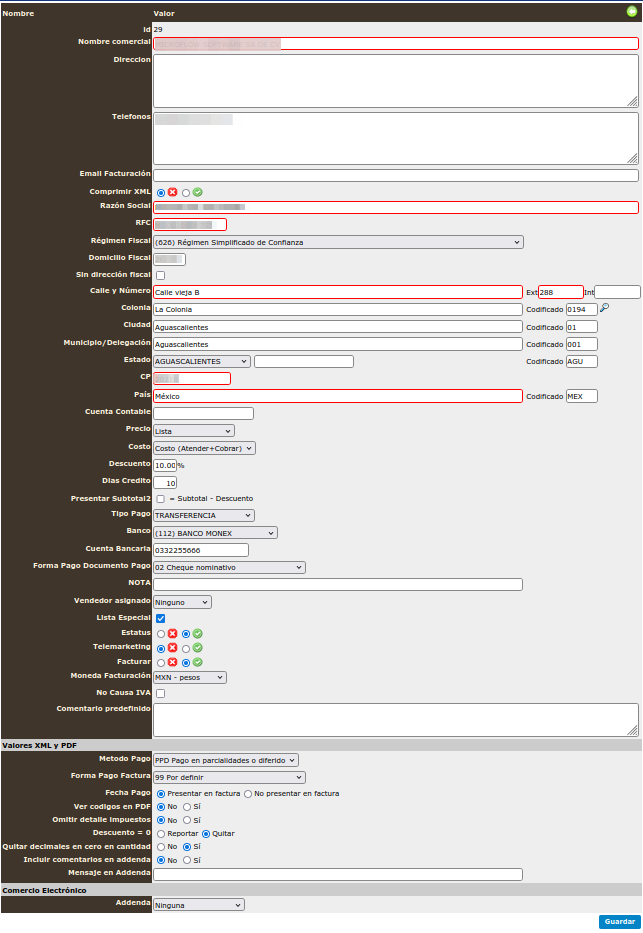
Task: Open the Metodo Pago dropdown
Action: pyautogui.click(x=226, y=760)
